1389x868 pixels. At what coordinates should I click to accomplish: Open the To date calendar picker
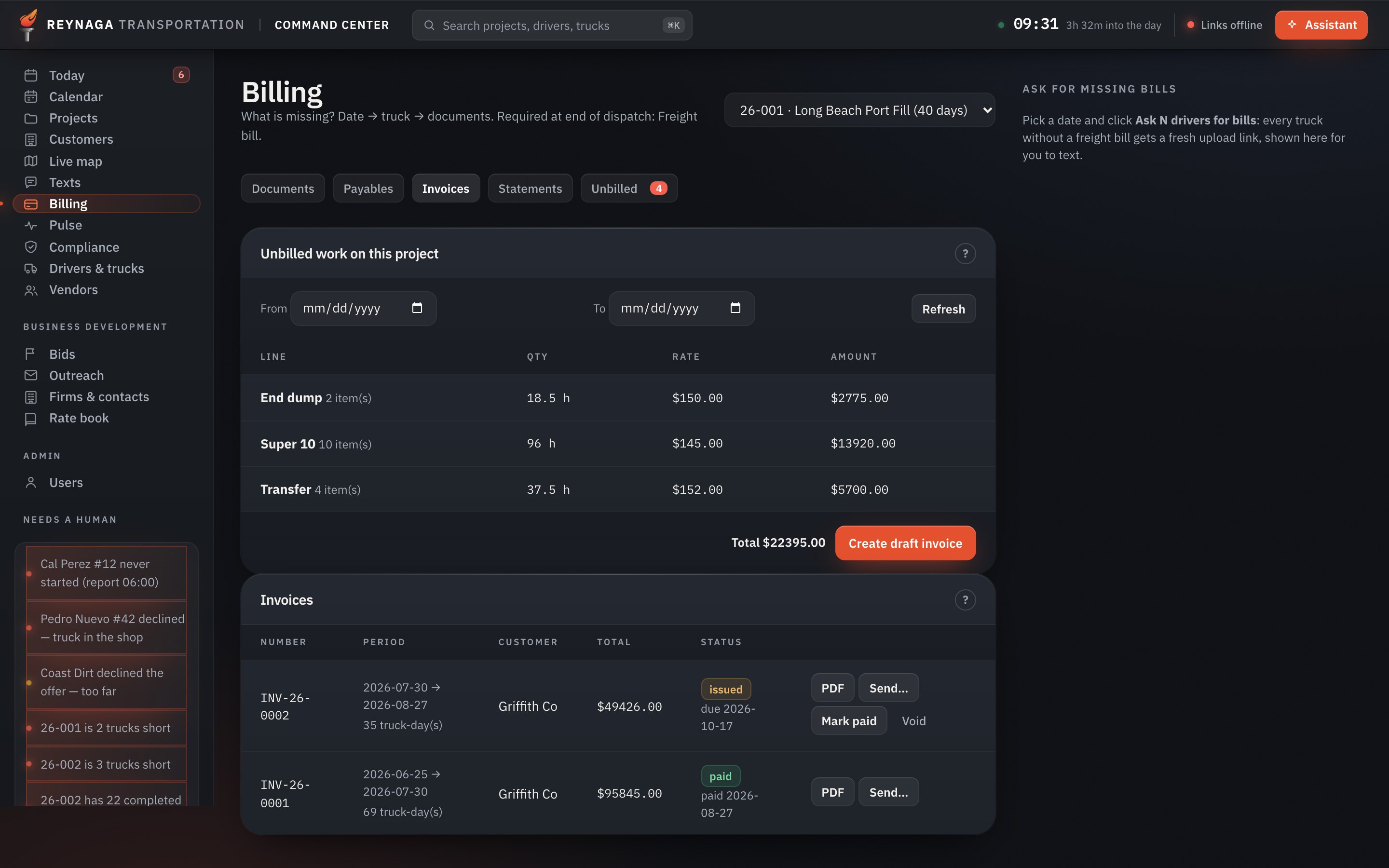pyautogui.click(x=735, y=308)
